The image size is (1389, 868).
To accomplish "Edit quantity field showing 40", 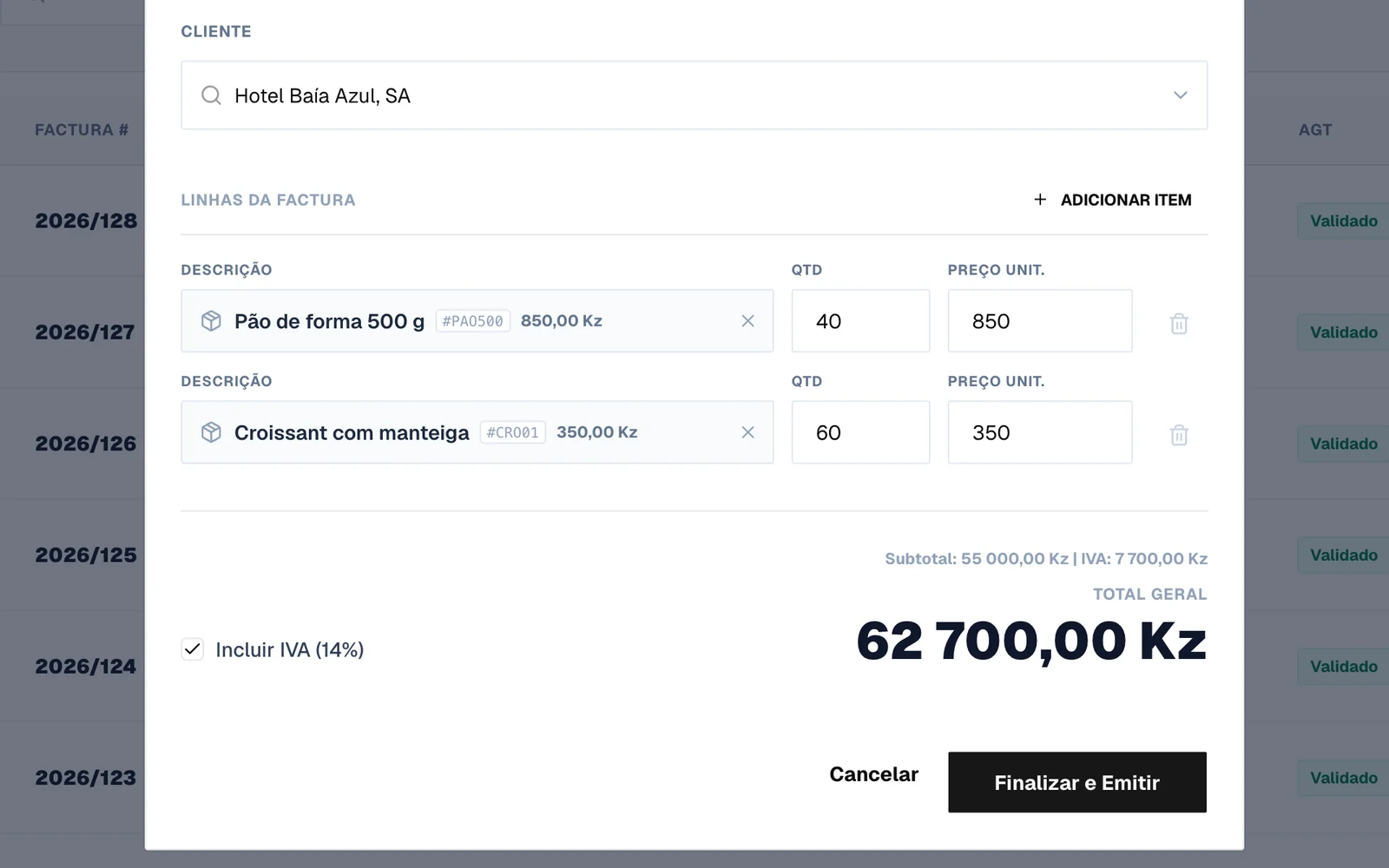I will [x=860, y=321].
